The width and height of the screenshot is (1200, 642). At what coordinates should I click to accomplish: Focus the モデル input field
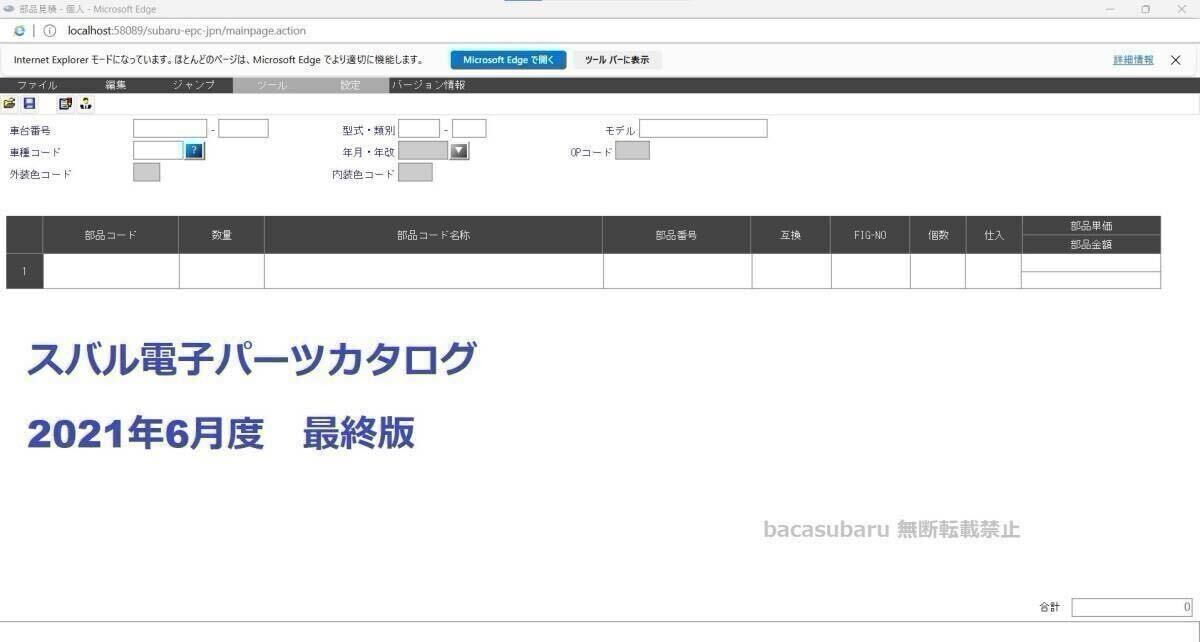click(x=703, y=128)
